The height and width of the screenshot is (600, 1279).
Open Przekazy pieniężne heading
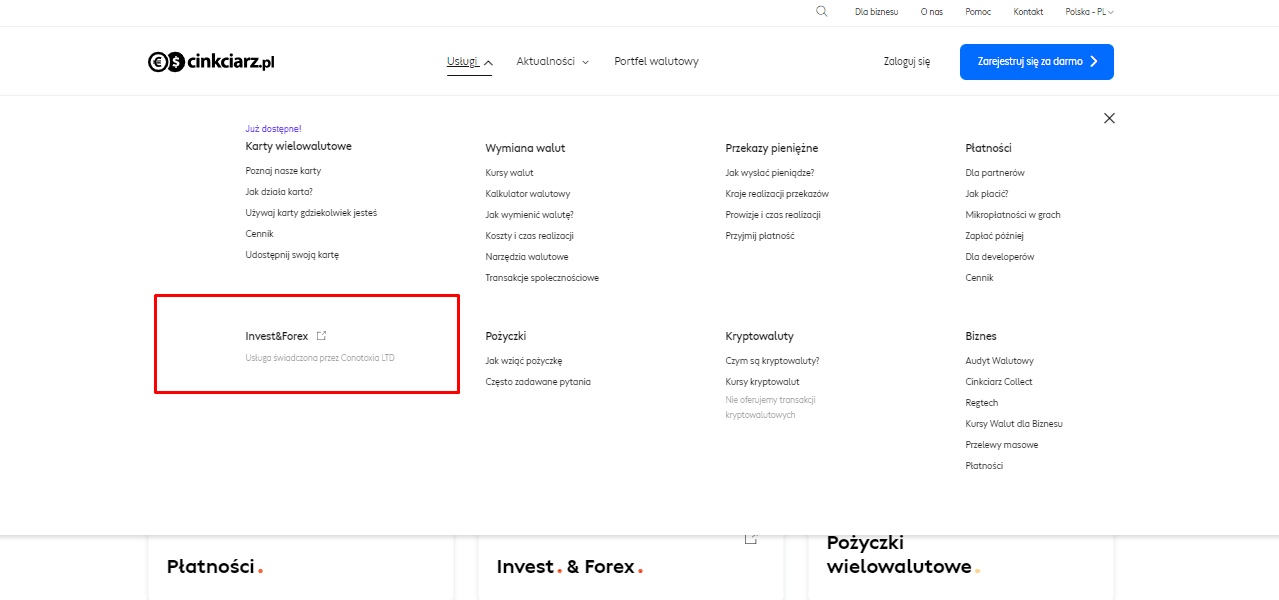pos(772,148)
